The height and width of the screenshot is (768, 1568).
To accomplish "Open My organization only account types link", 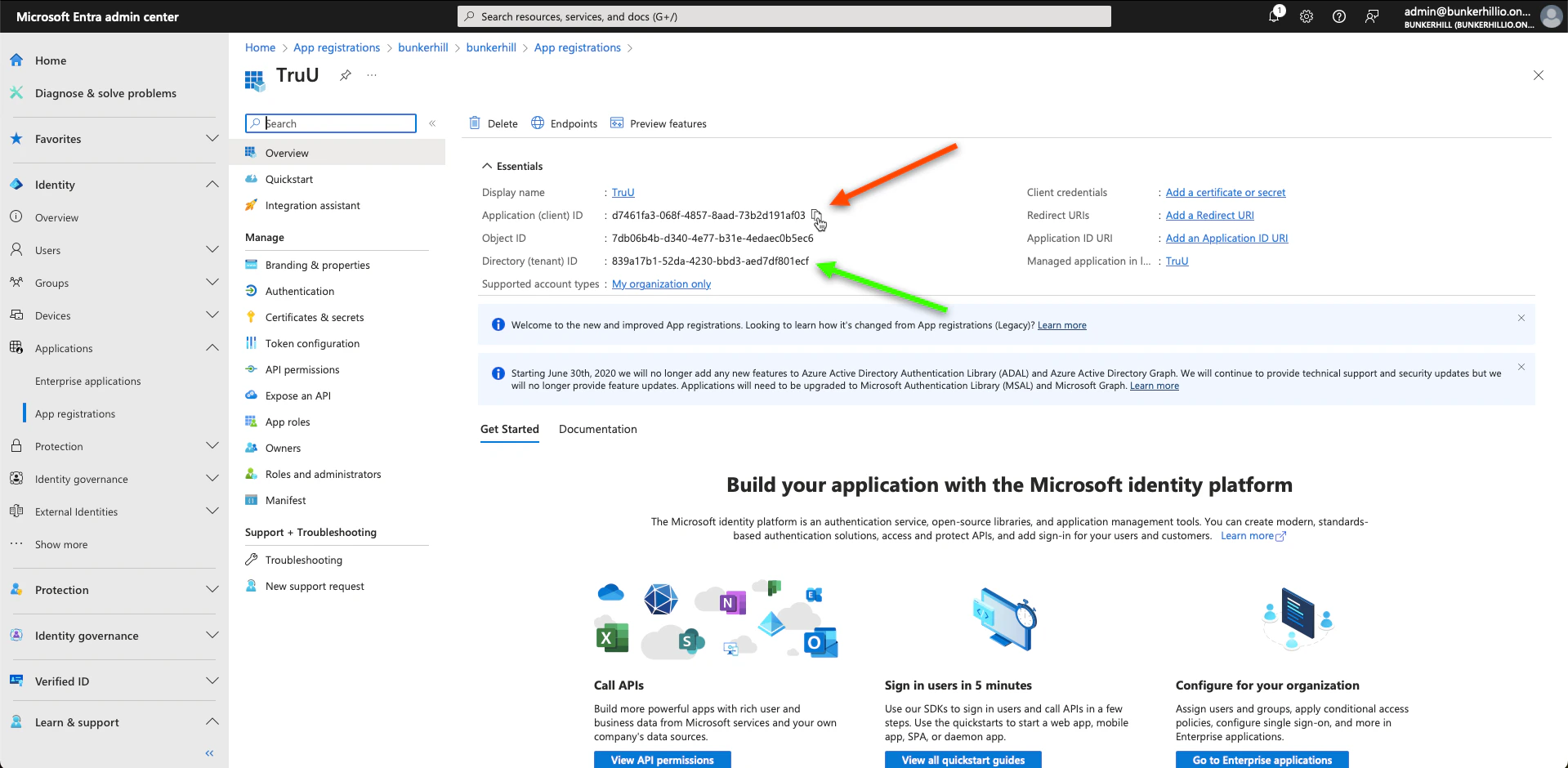I will 662,284.
